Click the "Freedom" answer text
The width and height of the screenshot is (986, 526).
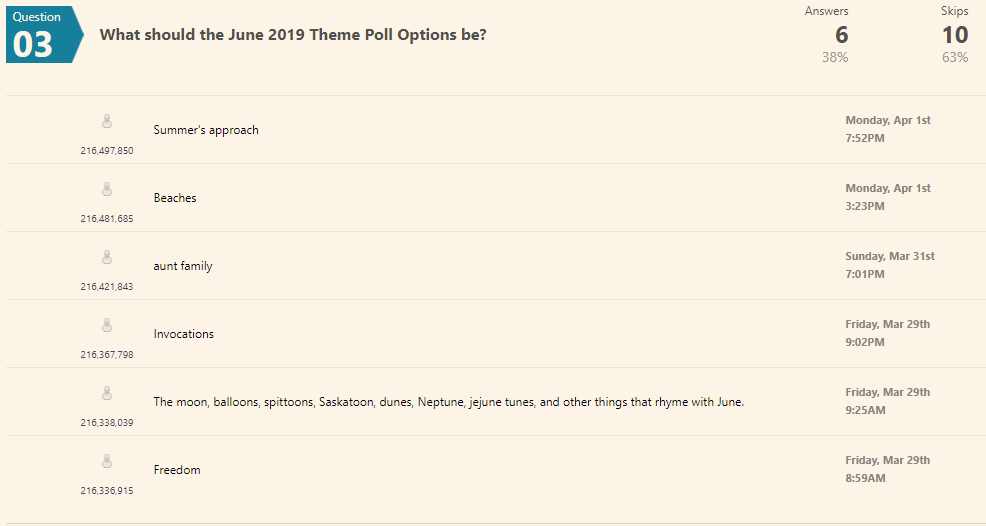(177, 470)
